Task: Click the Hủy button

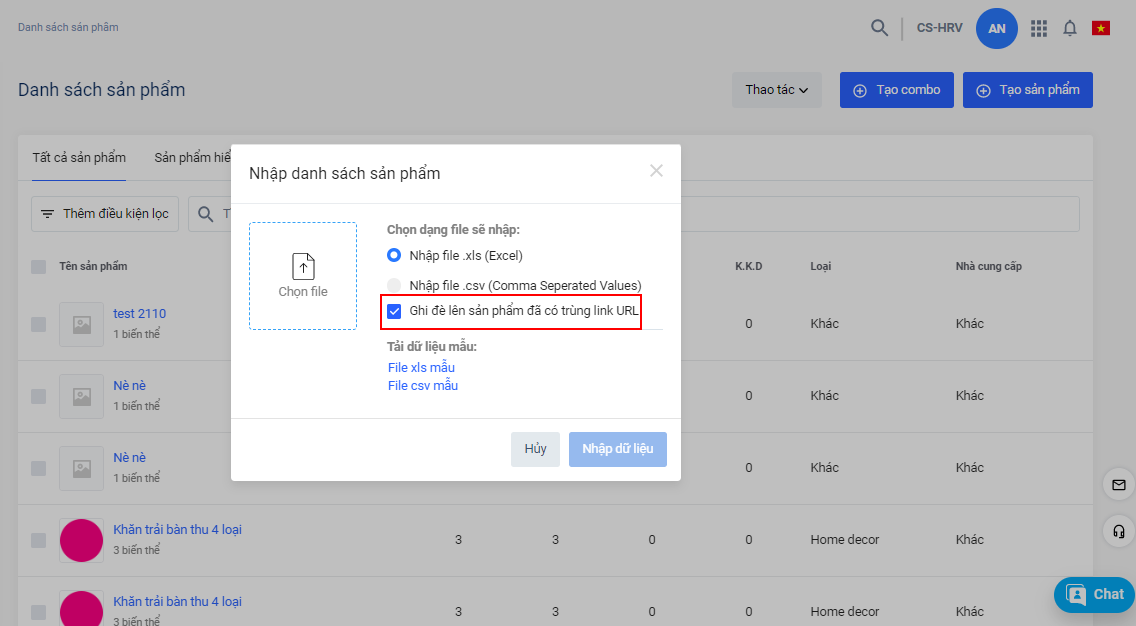Action: pos(535,449)
